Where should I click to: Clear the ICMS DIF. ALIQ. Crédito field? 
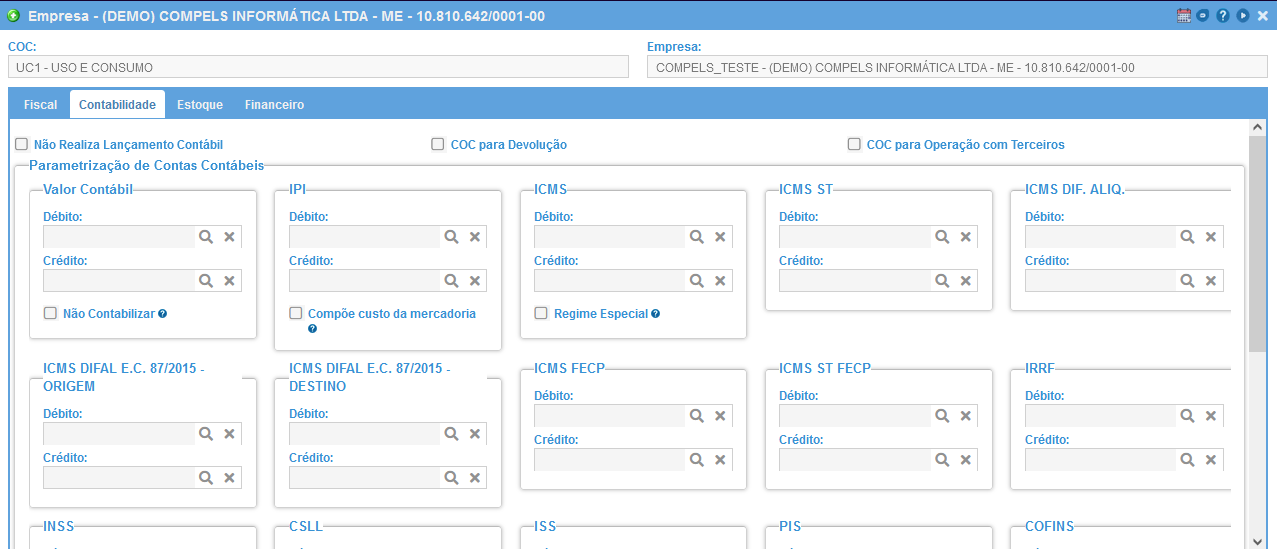tap(1211, 281)
